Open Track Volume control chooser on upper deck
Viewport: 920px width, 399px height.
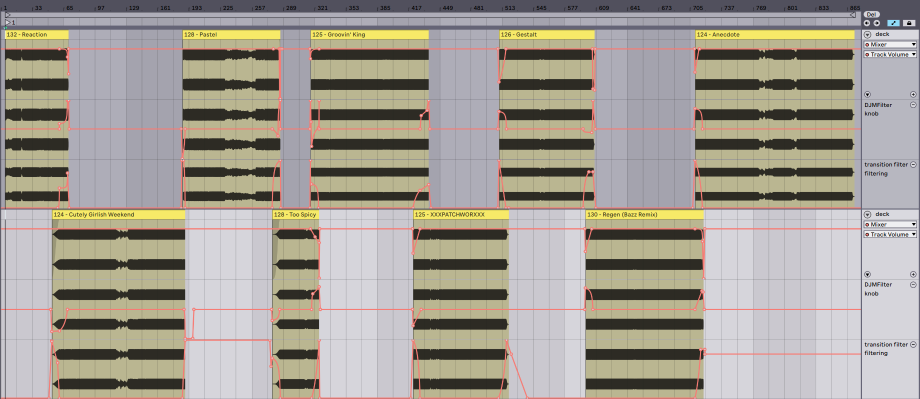[x=889, y=54]
